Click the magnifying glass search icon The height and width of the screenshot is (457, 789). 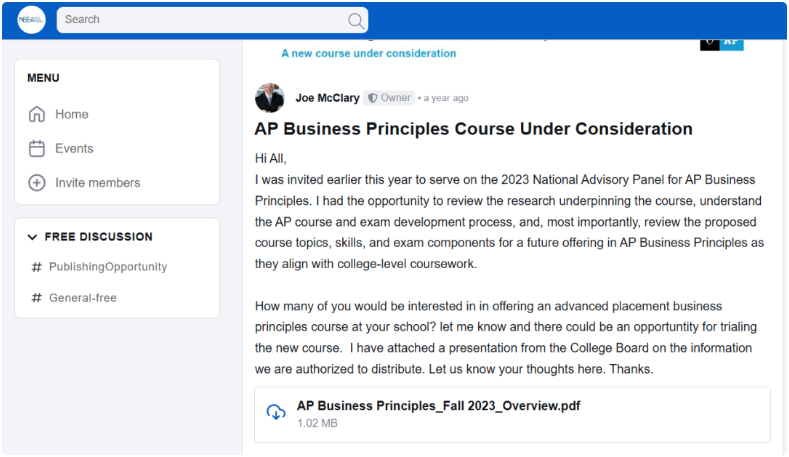tap(356, 21)
